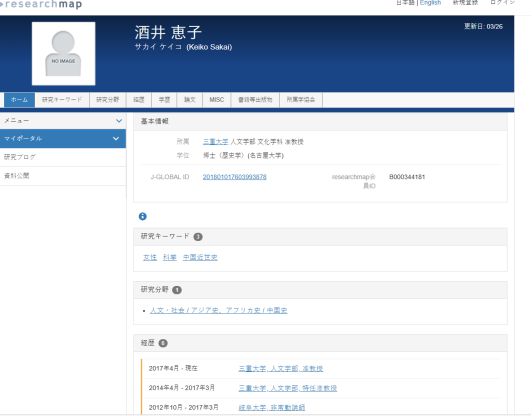Collapse the メニュー sidebar chevron
The image size is (532, 416).
[x=119, y=121]
